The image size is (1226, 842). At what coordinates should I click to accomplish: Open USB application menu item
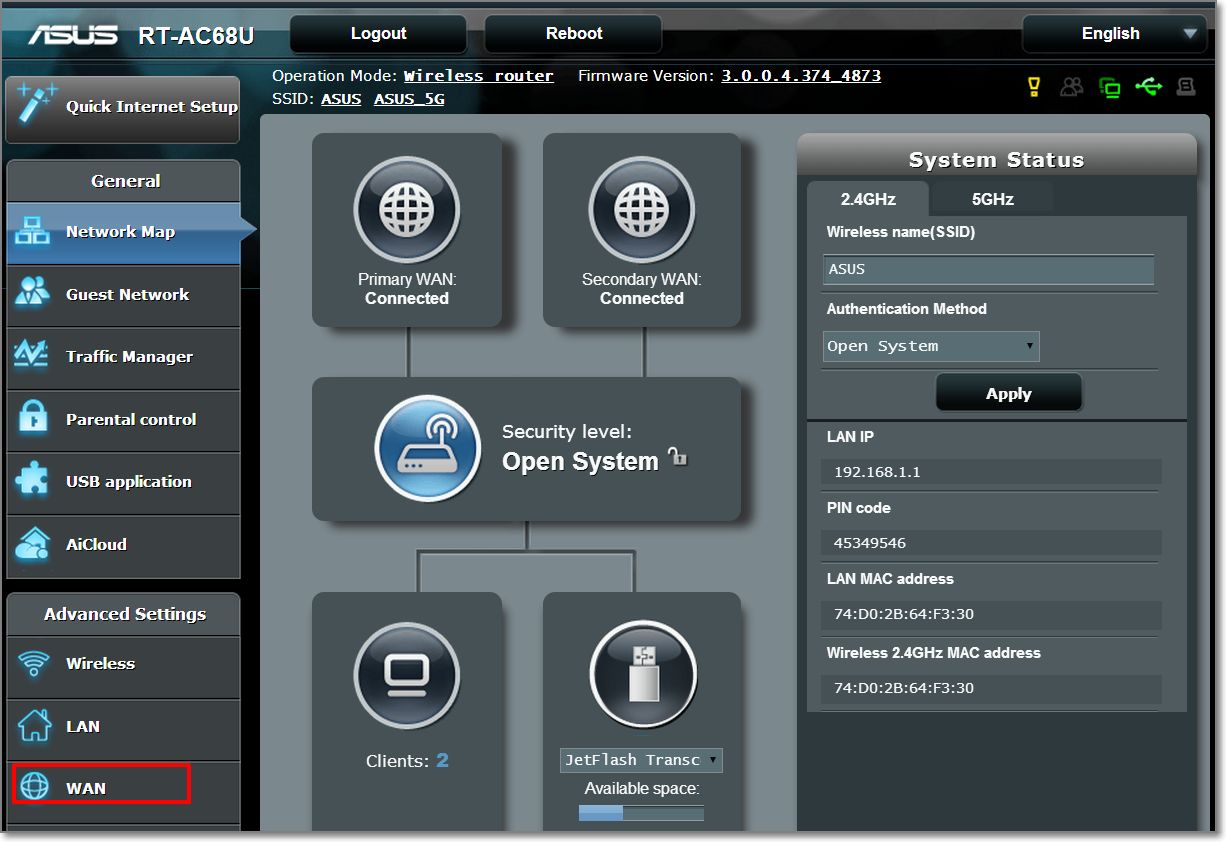tap(124, 482)
